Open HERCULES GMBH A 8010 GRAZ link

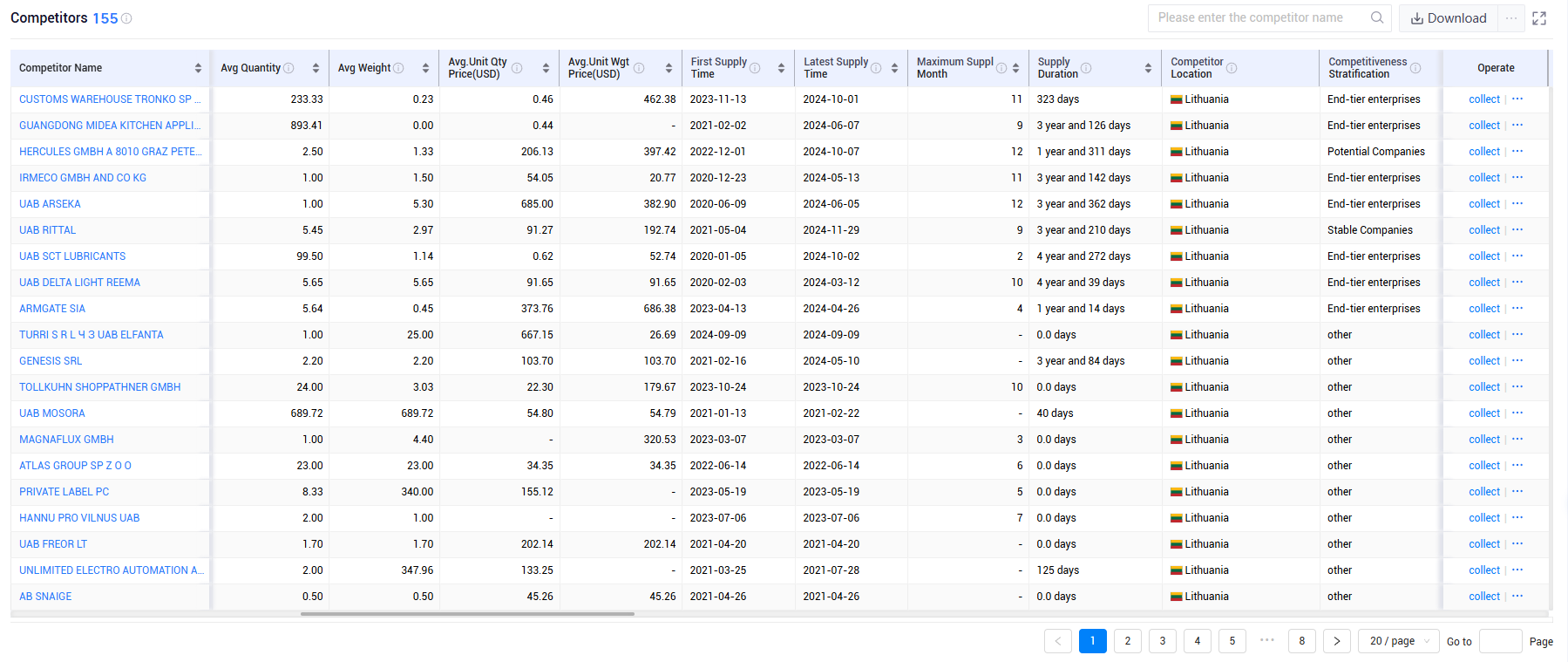(110, 152)
